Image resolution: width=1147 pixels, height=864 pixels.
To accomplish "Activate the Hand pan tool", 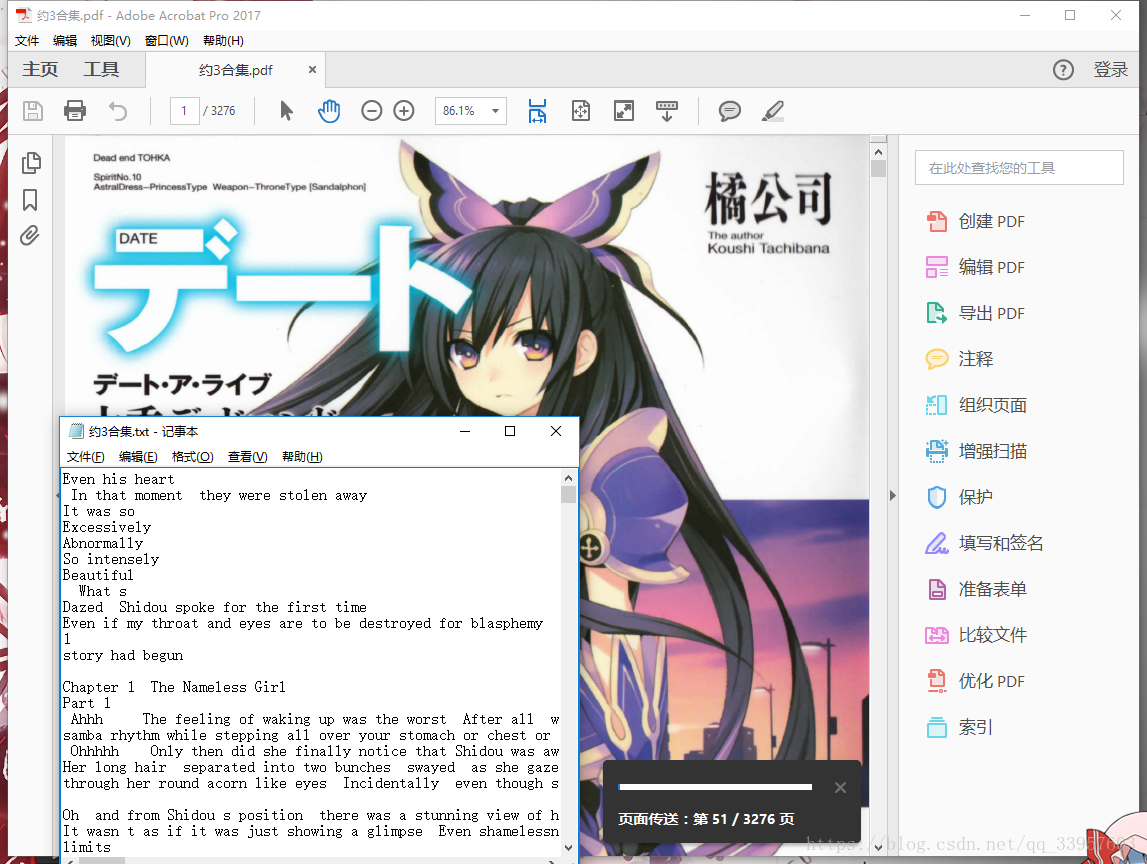I will (329, 111).
